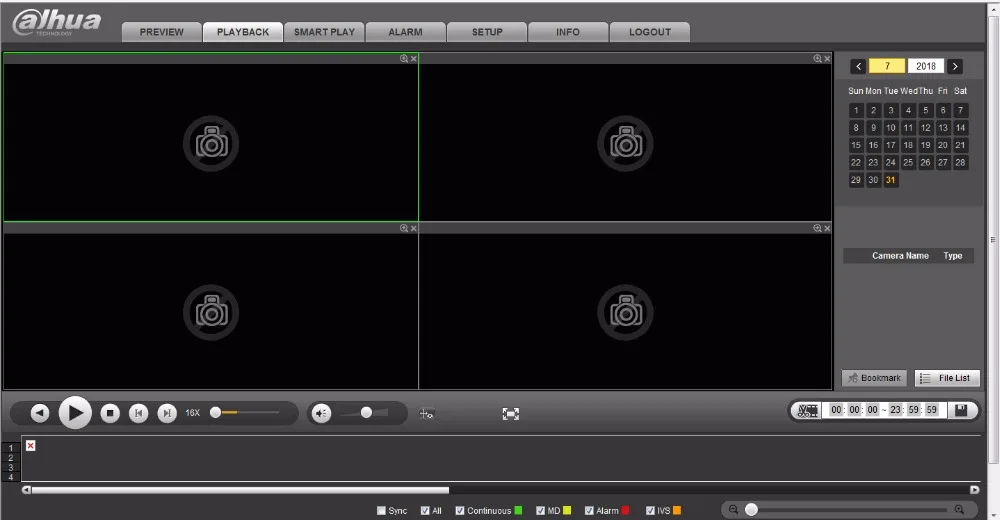1000x520 pixels.
Task: Close the bottom-left video pane
Action: pyautogui.click(x=414, y=228)
